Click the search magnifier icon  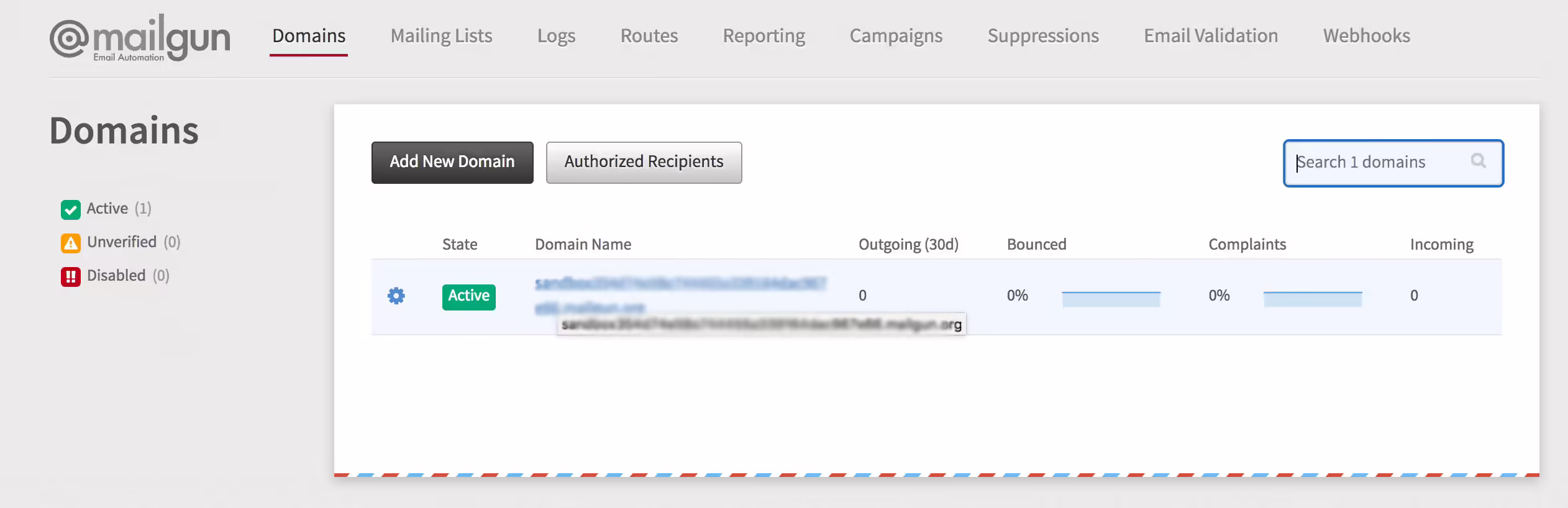(x=1478, y=161)
